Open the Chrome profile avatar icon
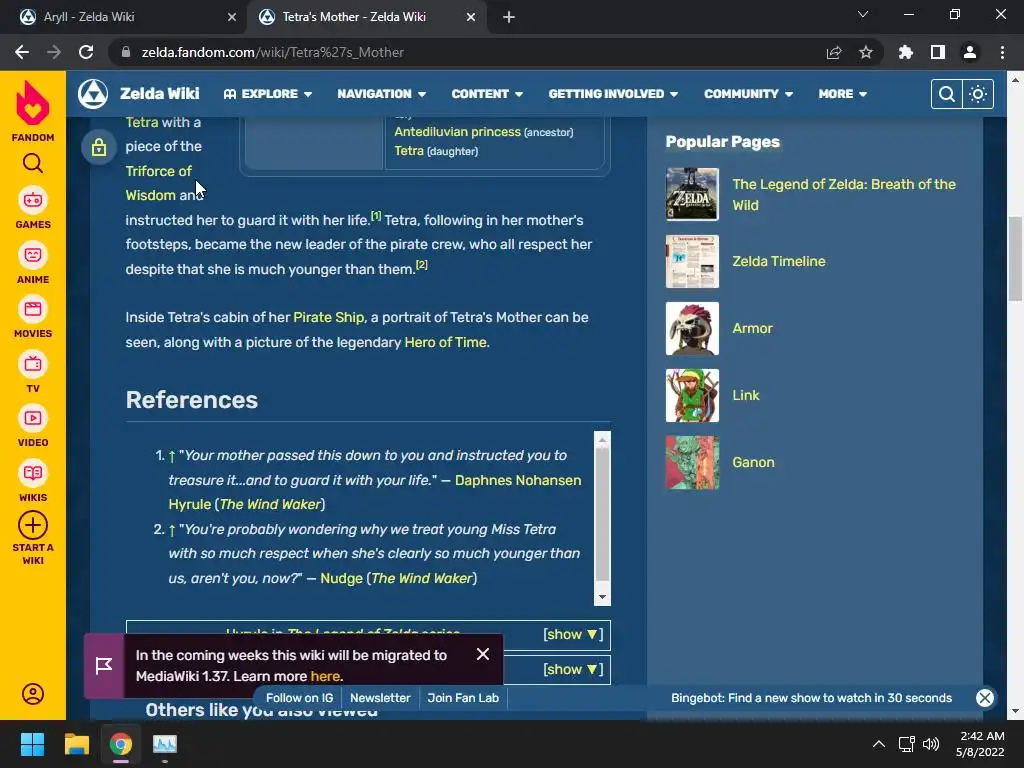This screenshot has height=768, width=1024. tap(970, 52)
